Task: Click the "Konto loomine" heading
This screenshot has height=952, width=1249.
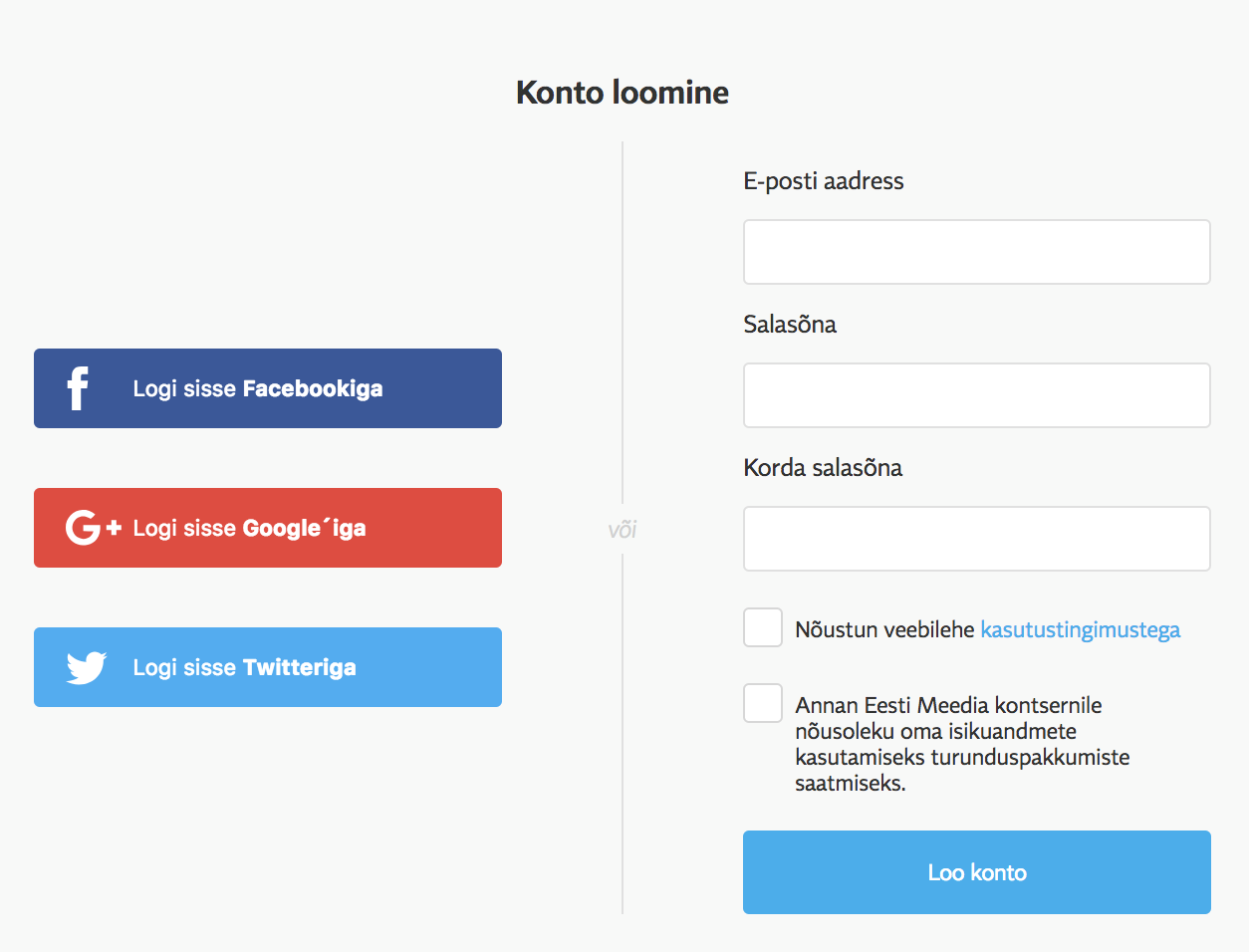Action: coord(623,93)
